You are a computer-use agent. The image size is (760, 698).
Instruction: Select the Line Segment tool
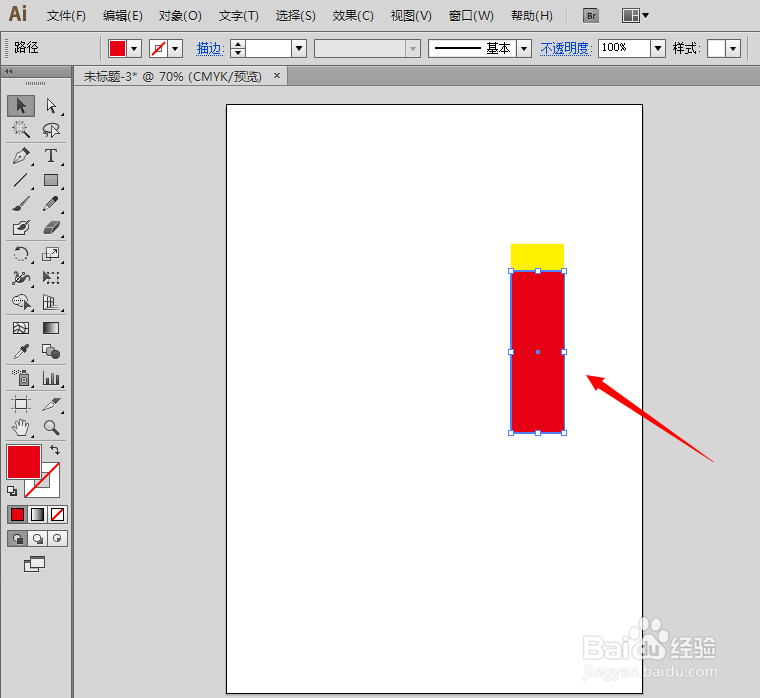[x=21, y=180]
